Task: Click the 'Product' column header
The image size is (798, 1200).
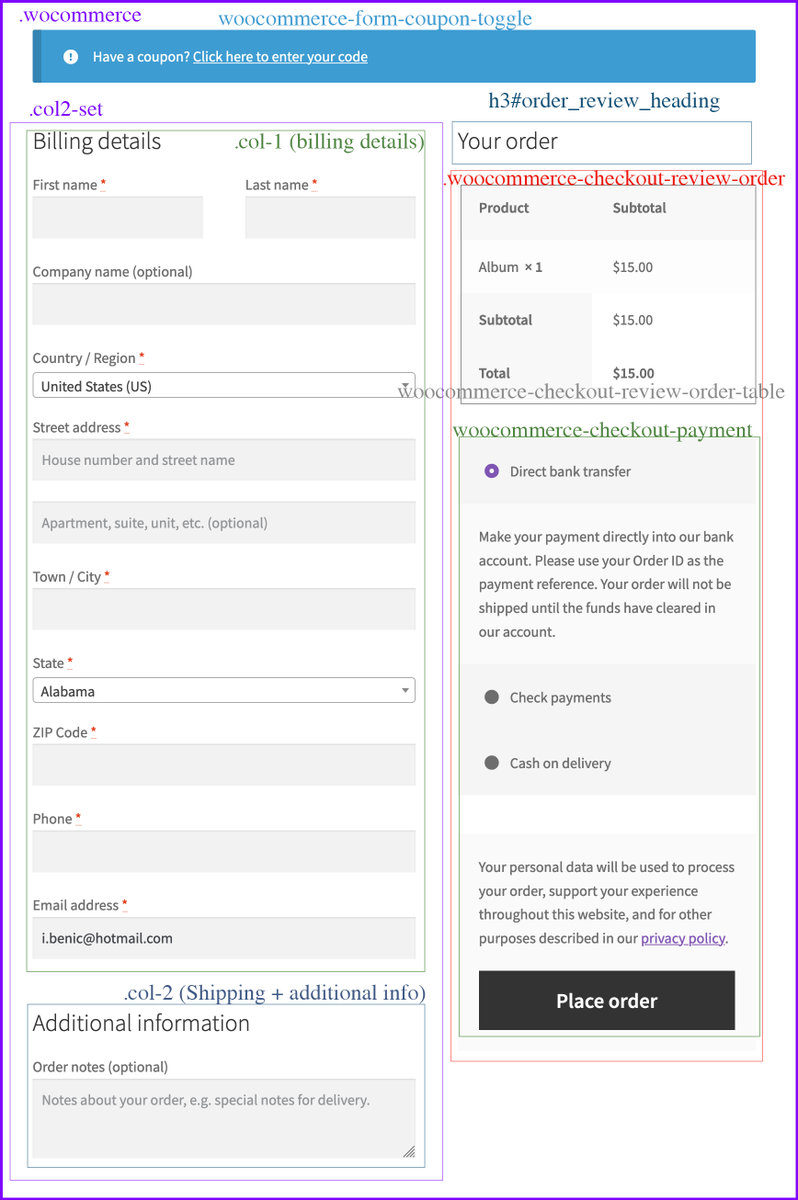Action: click(504, 208)
